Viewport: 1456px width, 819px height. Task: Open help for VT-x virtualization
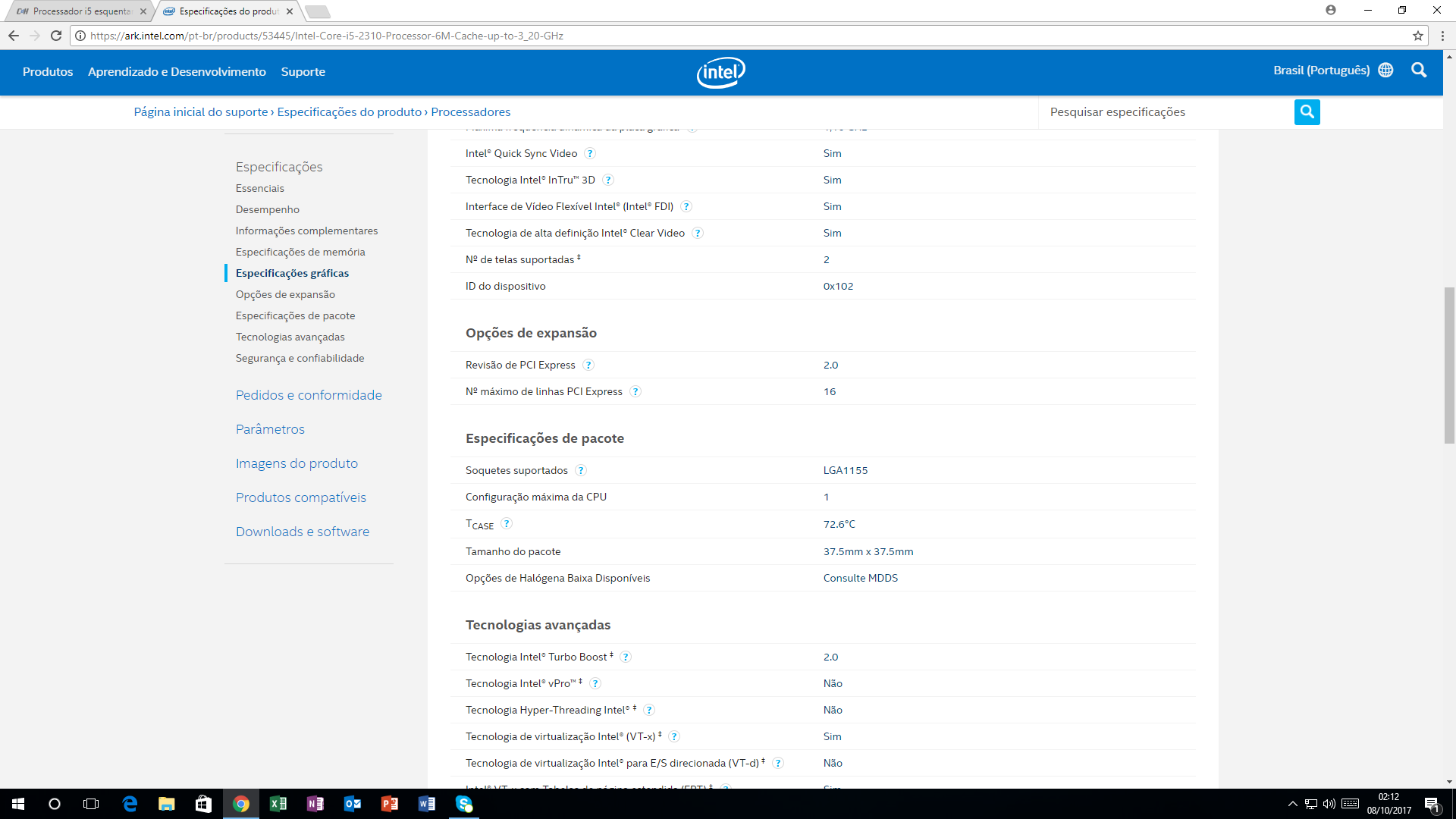tap(674, 737)
